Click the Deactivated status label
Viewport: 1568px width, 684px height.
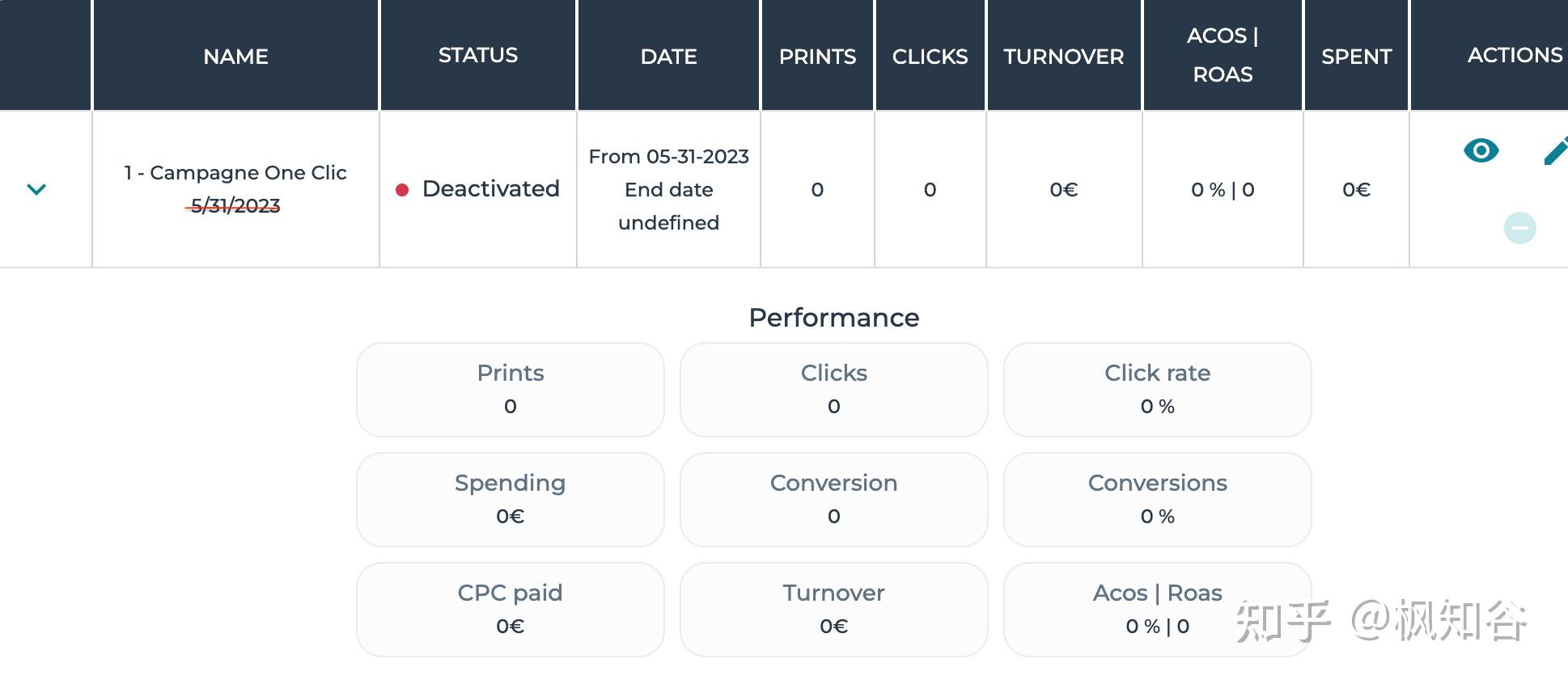pos(490,188)
